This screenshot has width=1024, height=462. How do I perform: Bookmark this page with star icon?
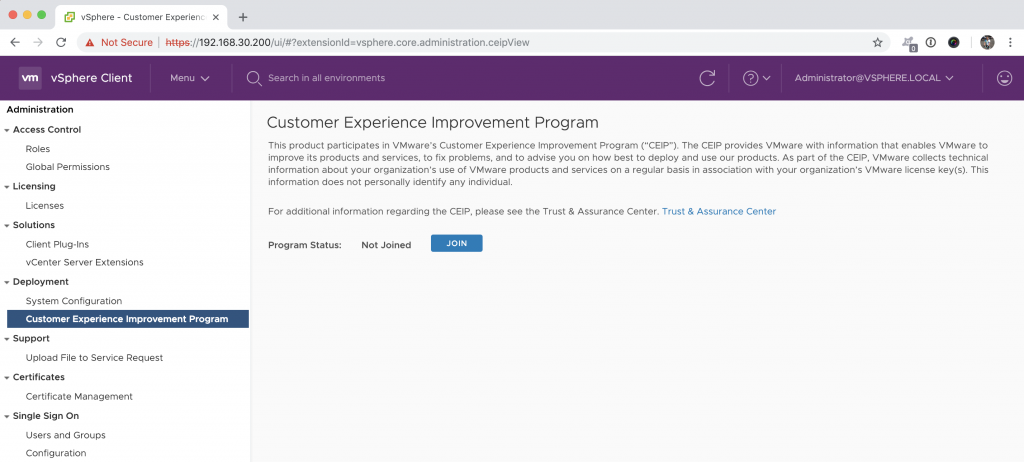877,42
